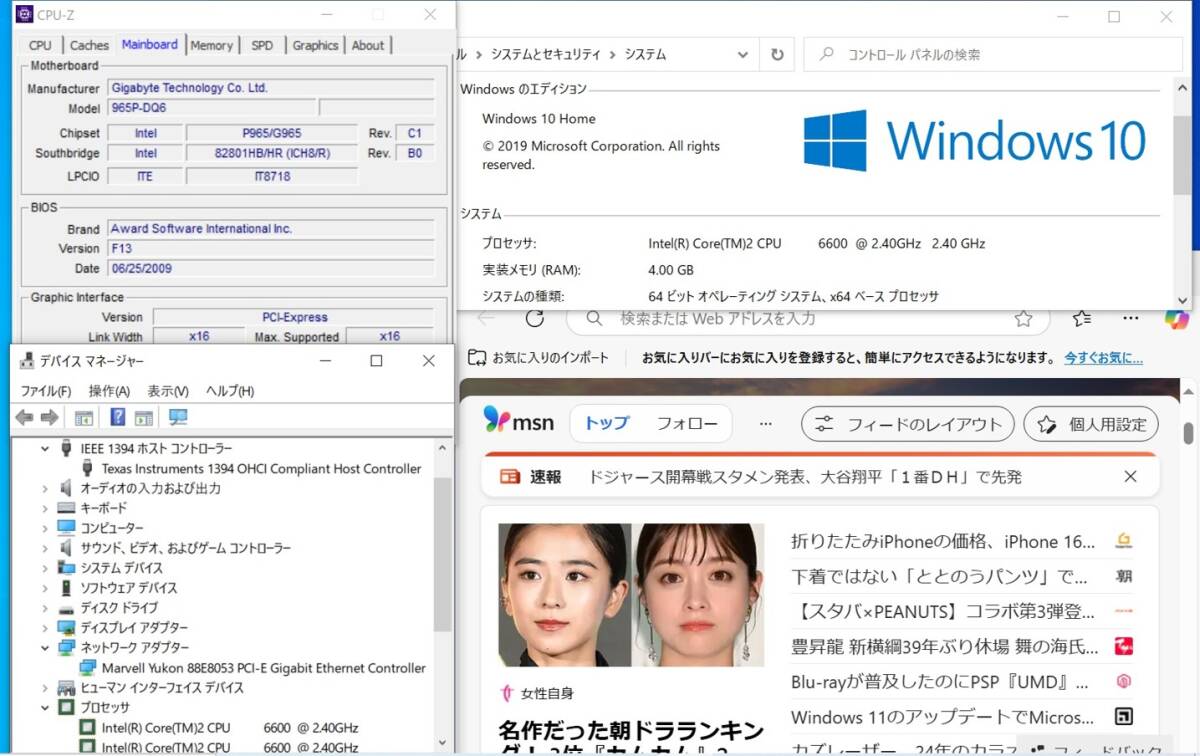Viewport: 1200px width, 756px height.
Task: Open SPD tab in CPU-Z
Action: pos(262,45)
